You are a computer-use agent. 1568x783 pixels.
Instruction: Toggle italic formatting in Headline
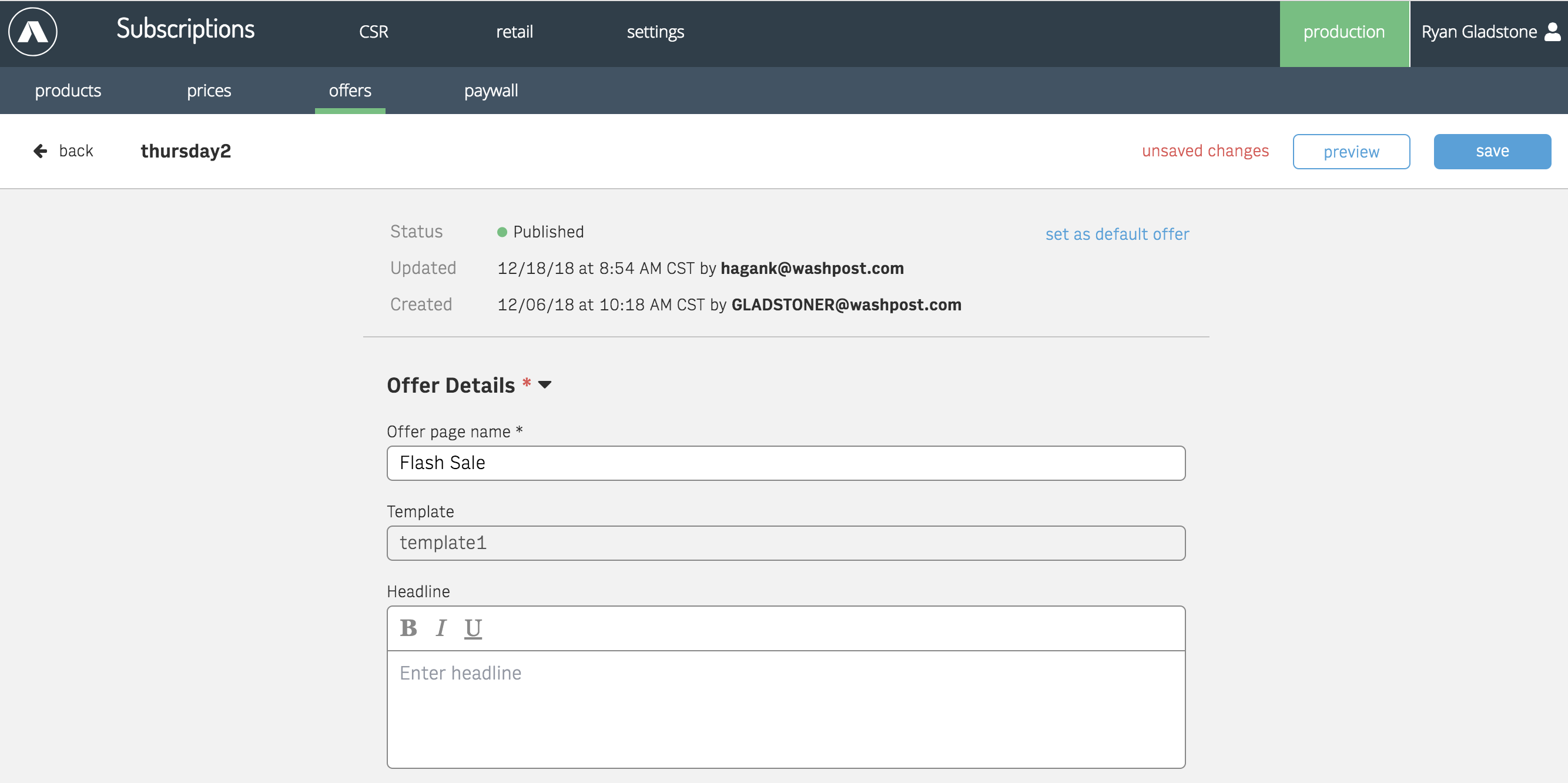441,628
